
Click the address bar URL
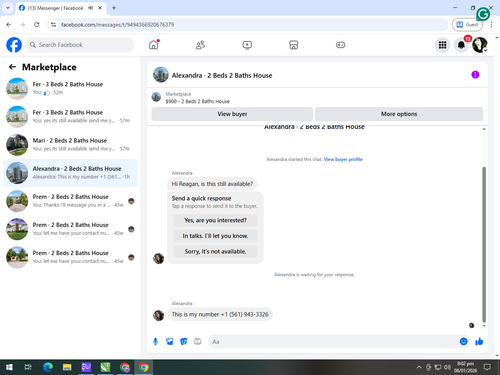(x=117, y=25)
